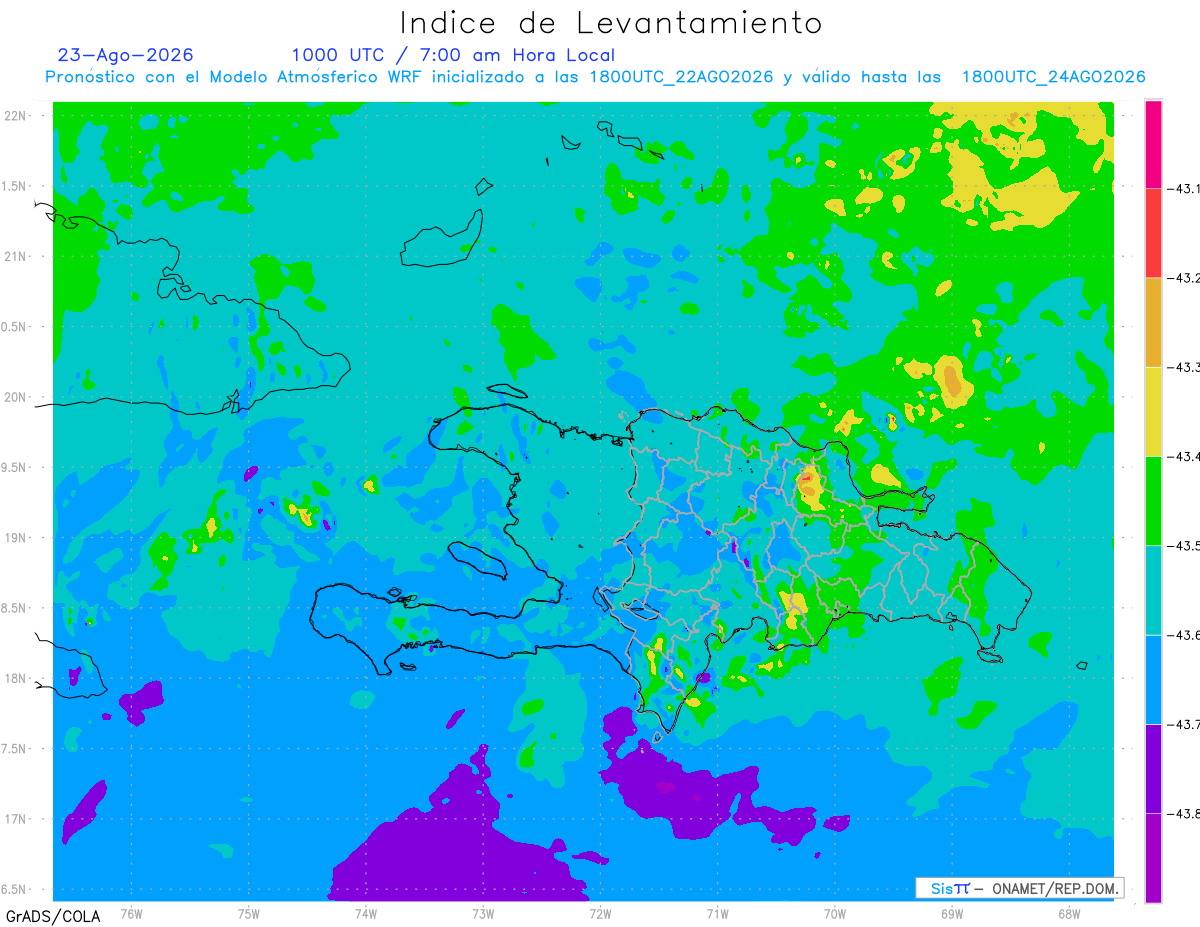The width and height of the screenshot is (1200, 927).
Task: Select the "7.5N" latitude tick label
Action: [15, 749]
